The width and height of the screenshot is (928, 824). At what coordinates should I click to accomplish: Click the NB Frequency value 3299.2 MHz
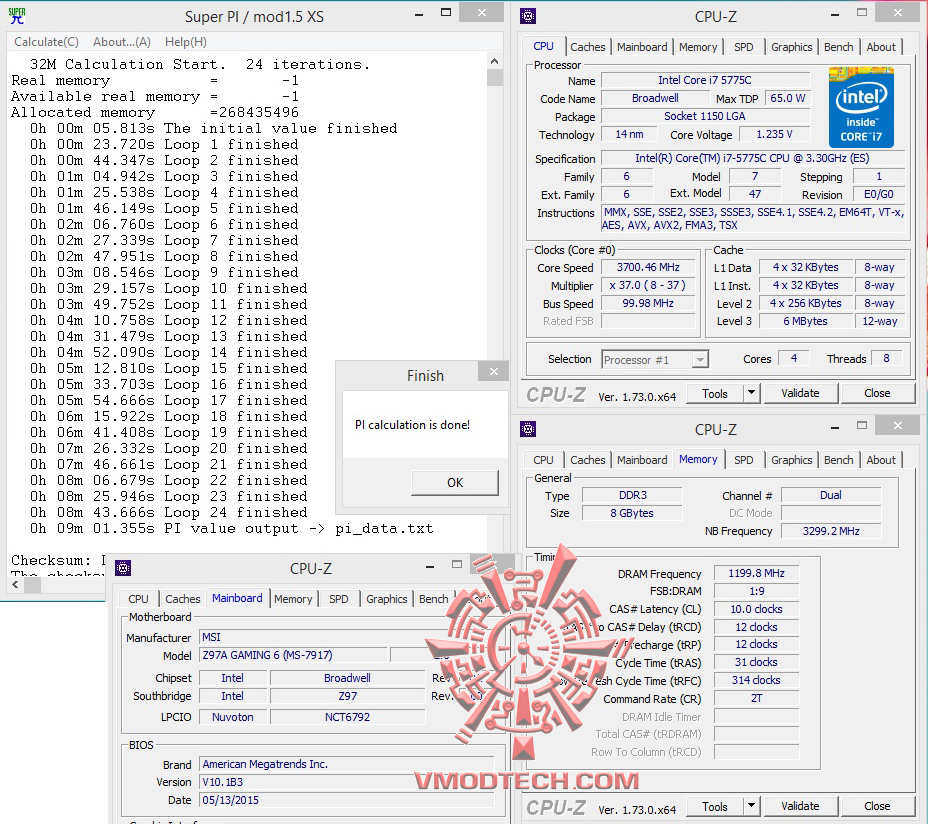[x=831, y=531]
